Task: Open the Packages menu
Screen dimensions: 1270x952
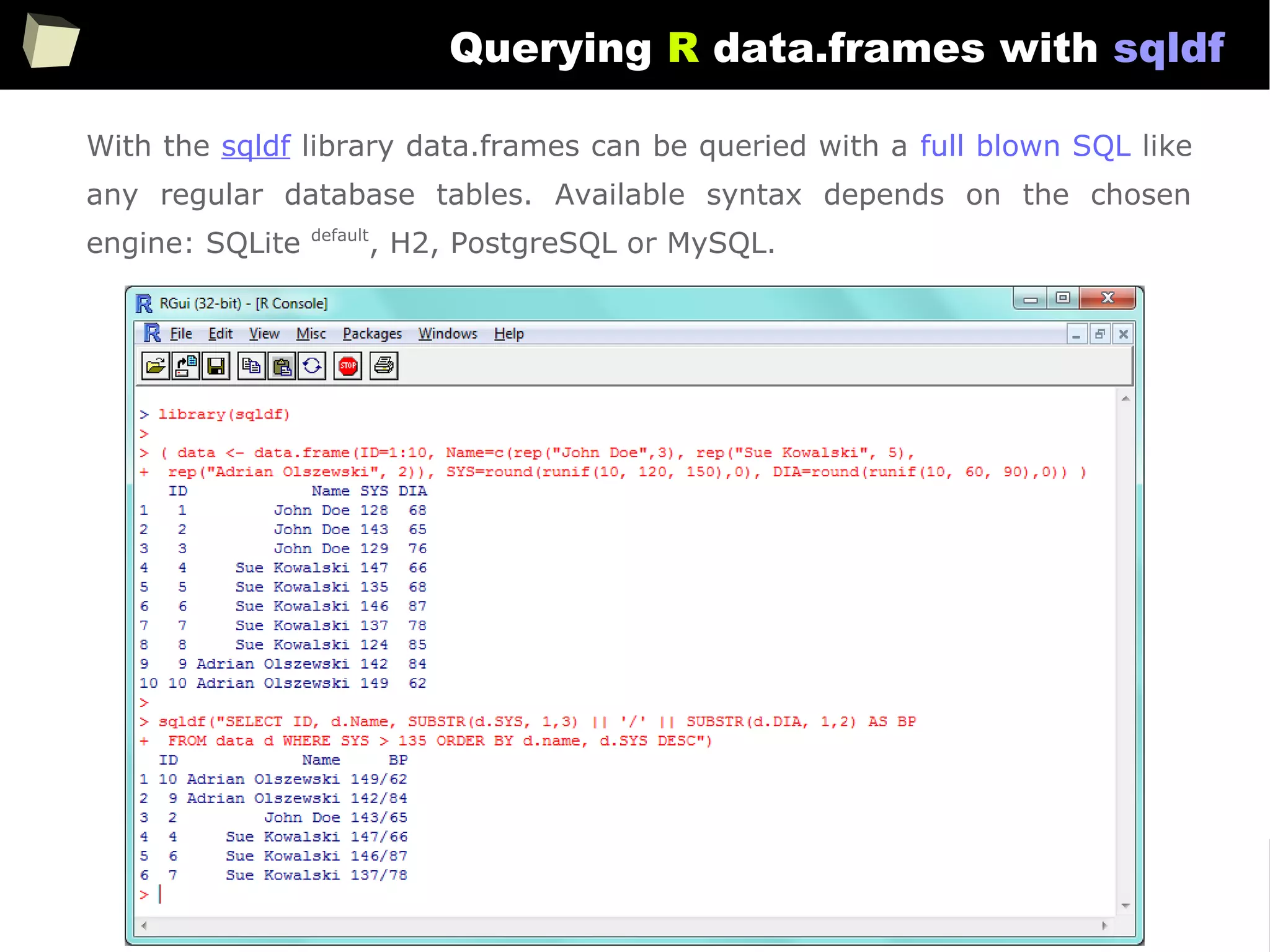Action: pyautogui.click(x=372, y=334)
